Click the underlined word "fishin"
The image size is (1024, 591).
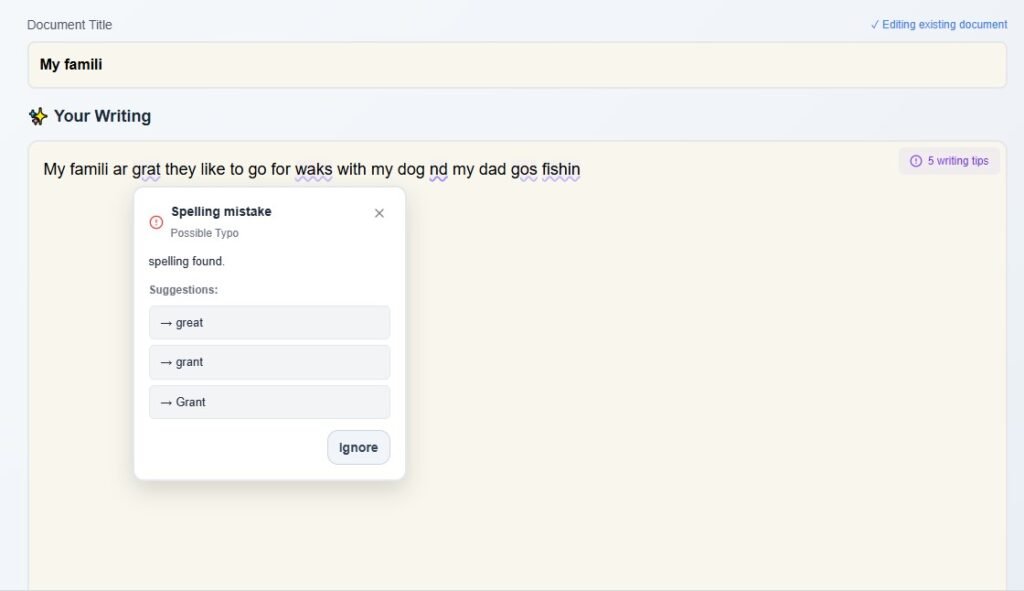(x=561, y=170)
